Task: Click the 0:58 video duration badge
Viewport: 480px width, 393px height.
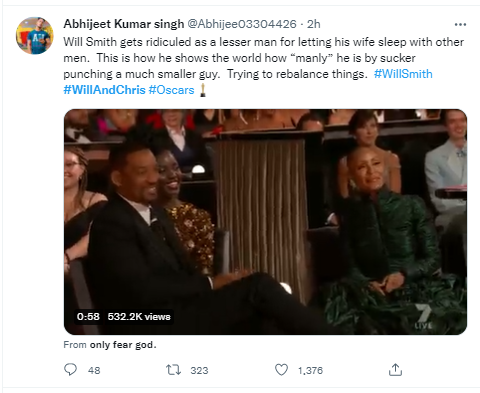Action: point(88,316)
